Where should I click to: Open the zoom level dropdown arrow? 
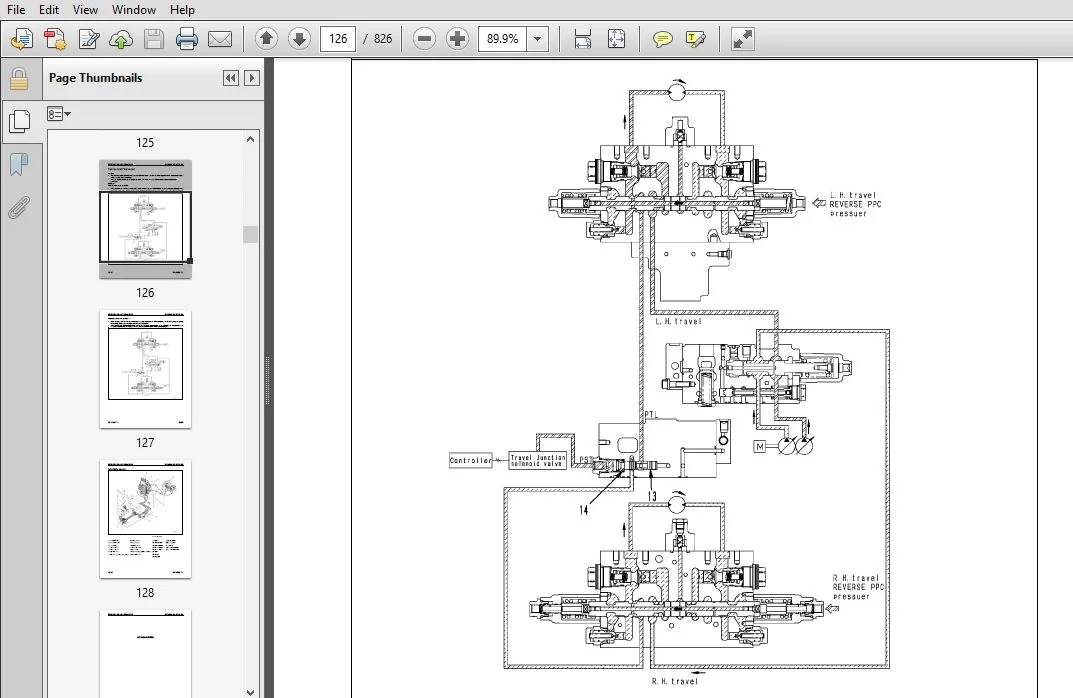coord(538,39)
